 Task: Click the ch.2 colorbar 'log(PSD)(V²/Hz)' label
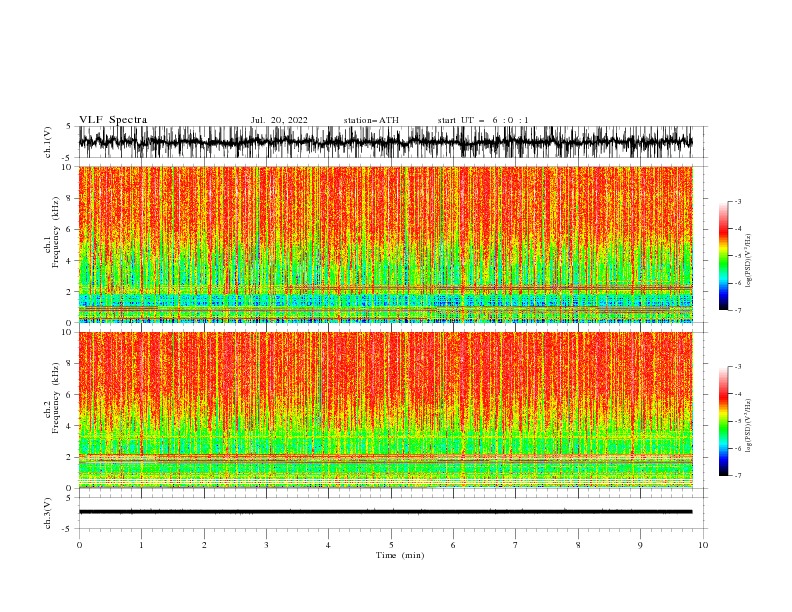[749, 426]
